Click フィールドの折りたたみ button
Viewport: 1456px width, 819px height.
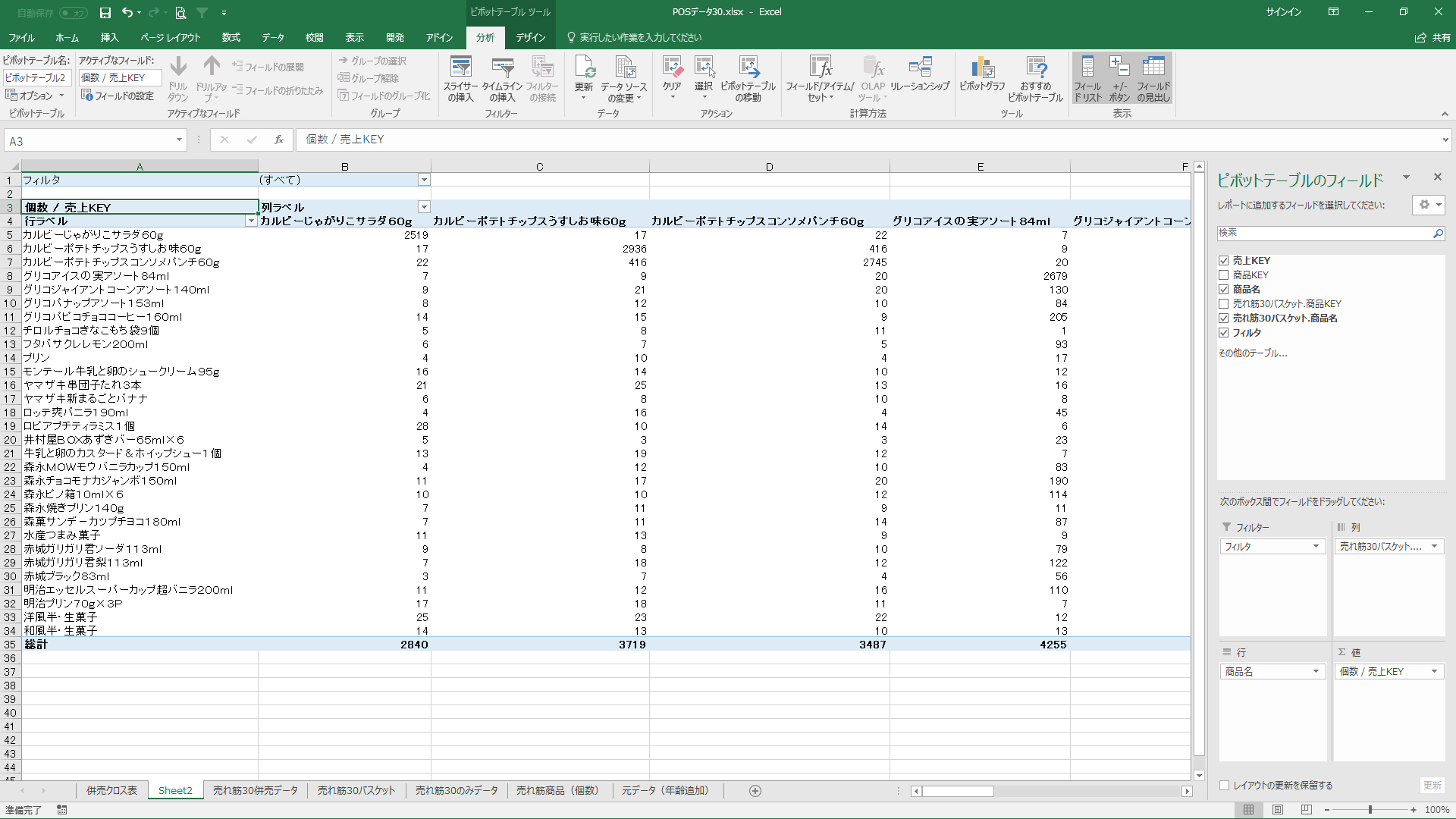pos(278,90)
